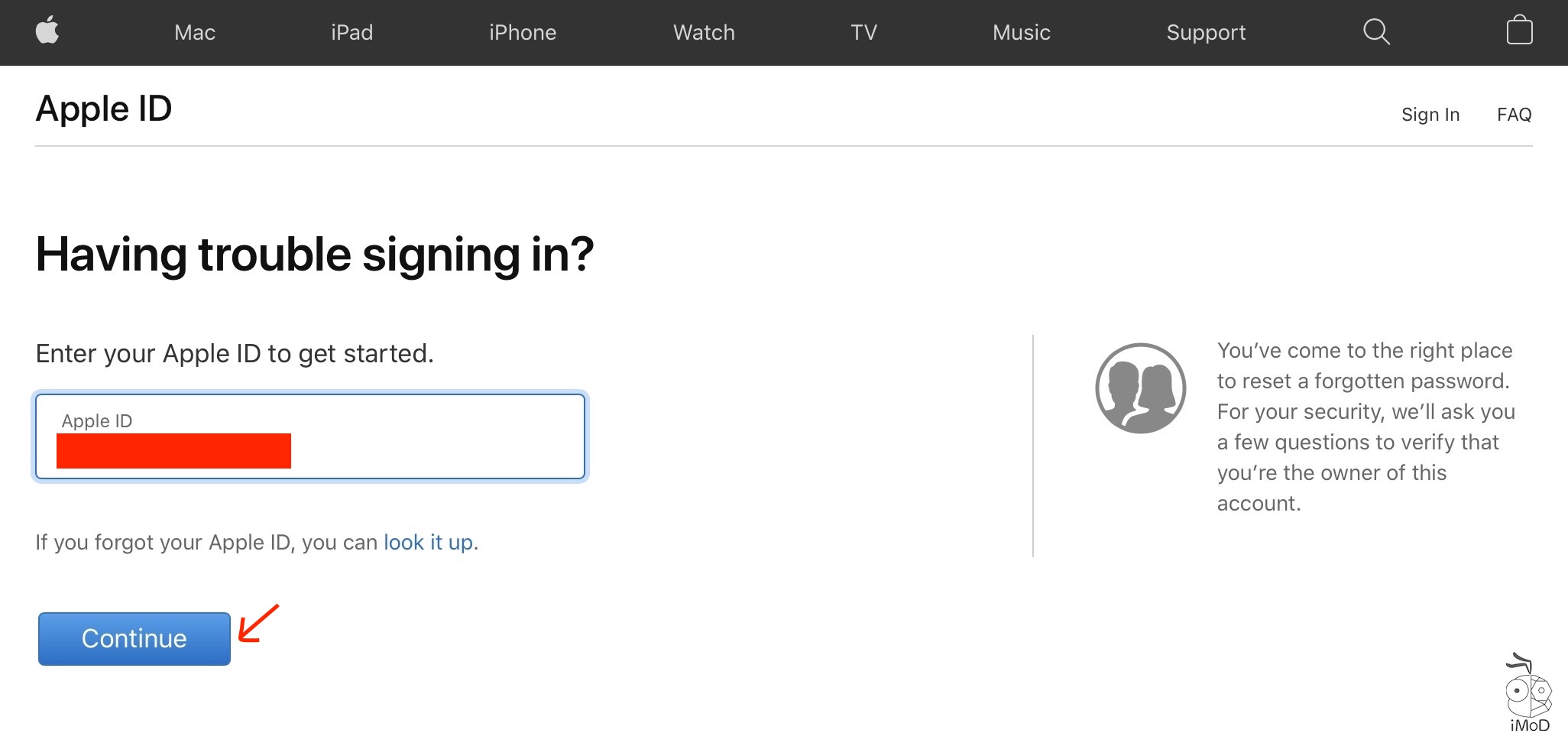Click the Apple logo in navigation bar
The image size is (1568, 746).
coord(47,31)
